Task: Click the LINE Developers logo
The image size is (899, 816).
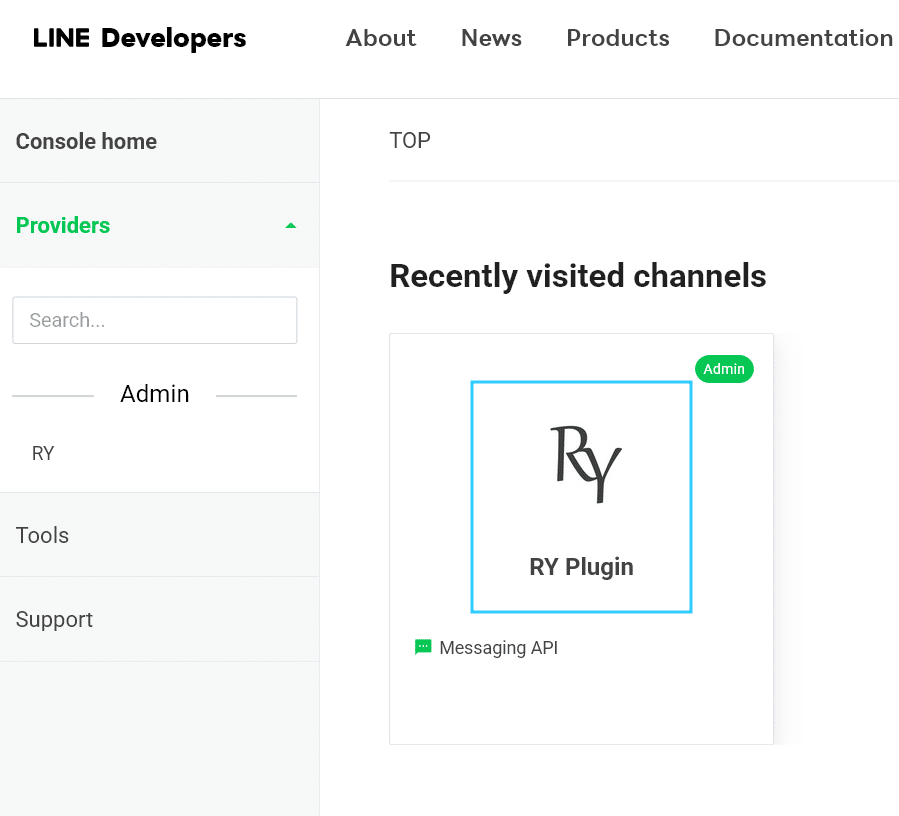Action: coord(139,39)
